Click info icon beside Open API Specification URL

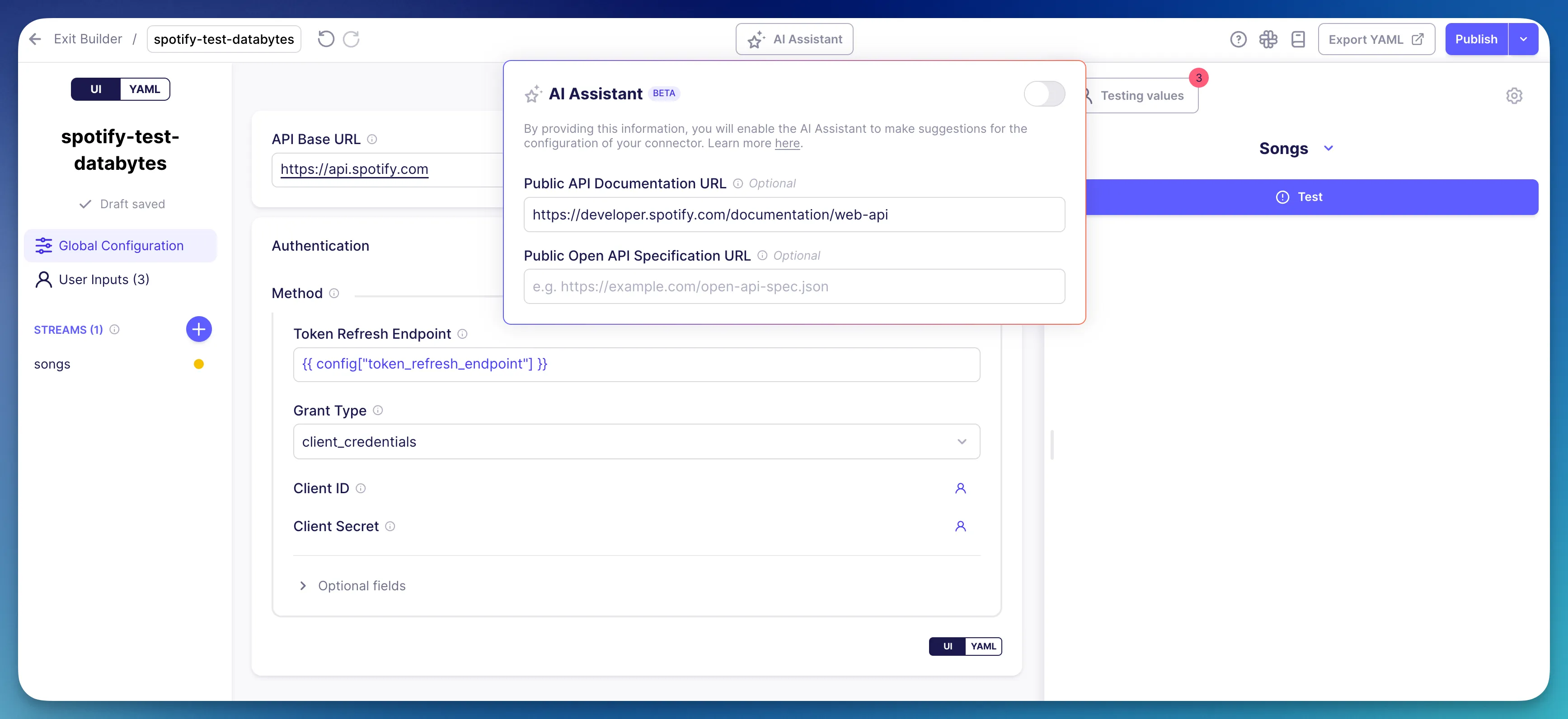coord(762,256)
